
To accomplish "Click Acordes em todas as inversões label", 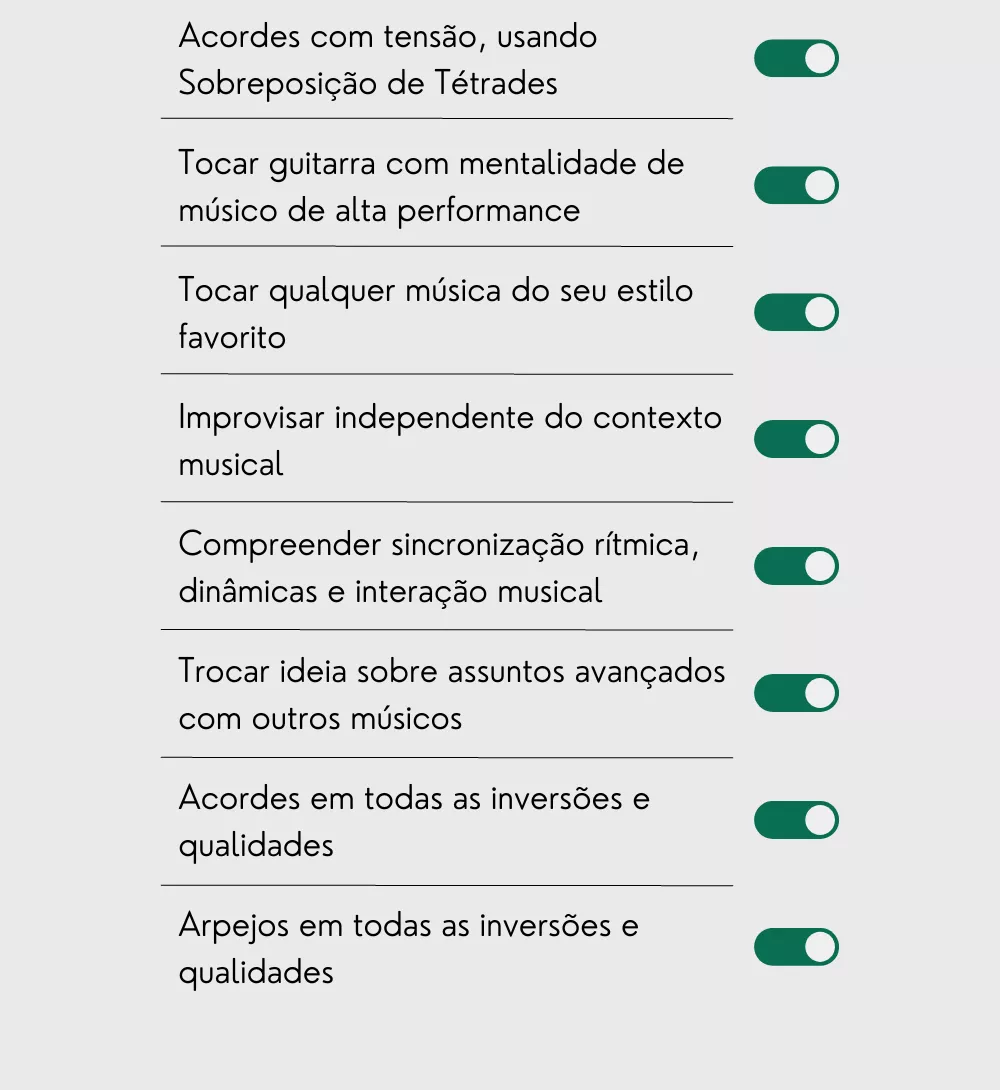I will [x=414, y=799].
